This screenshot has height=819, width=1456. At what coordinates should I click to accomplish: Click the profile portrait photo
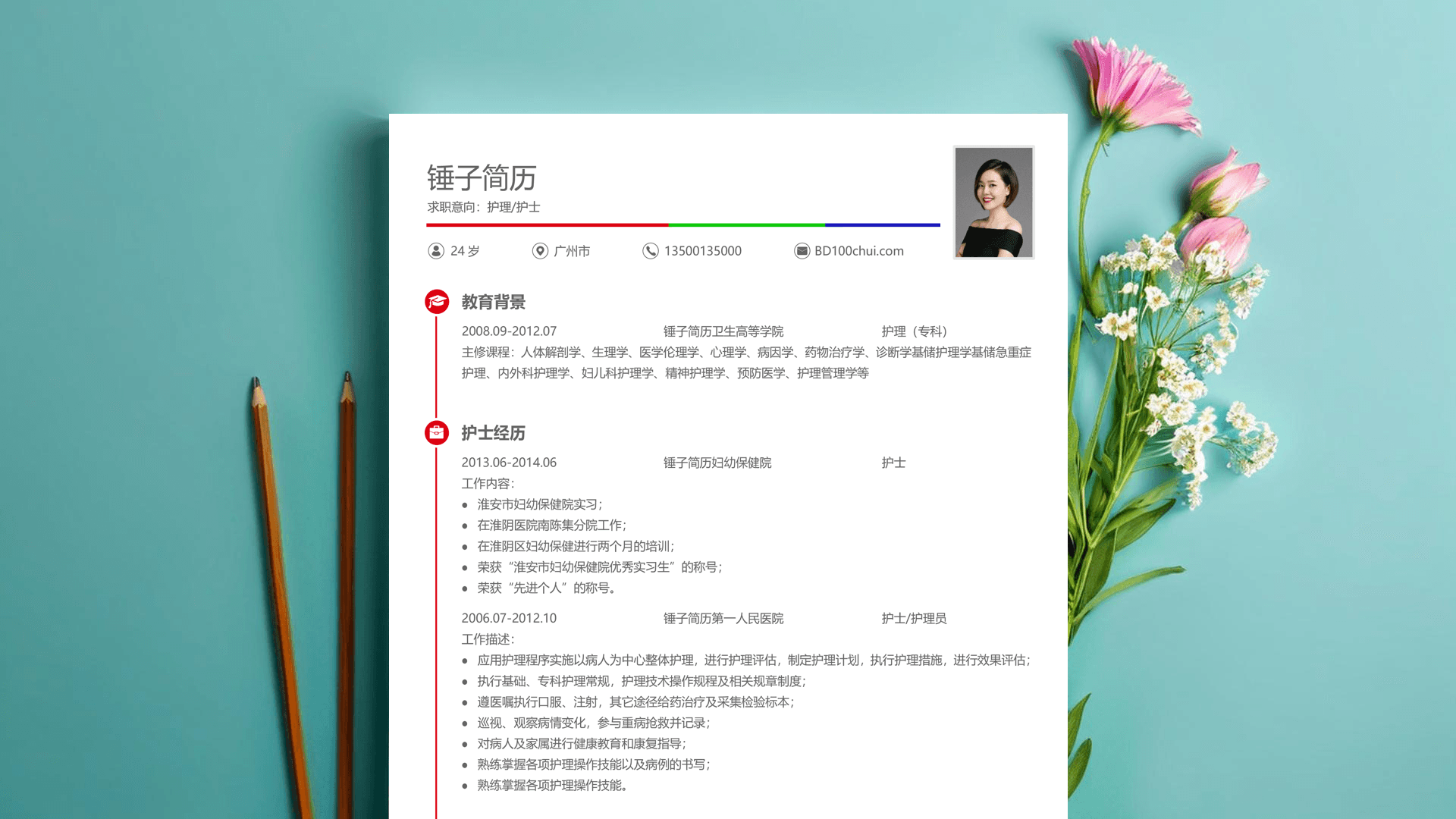coord(993,202)
